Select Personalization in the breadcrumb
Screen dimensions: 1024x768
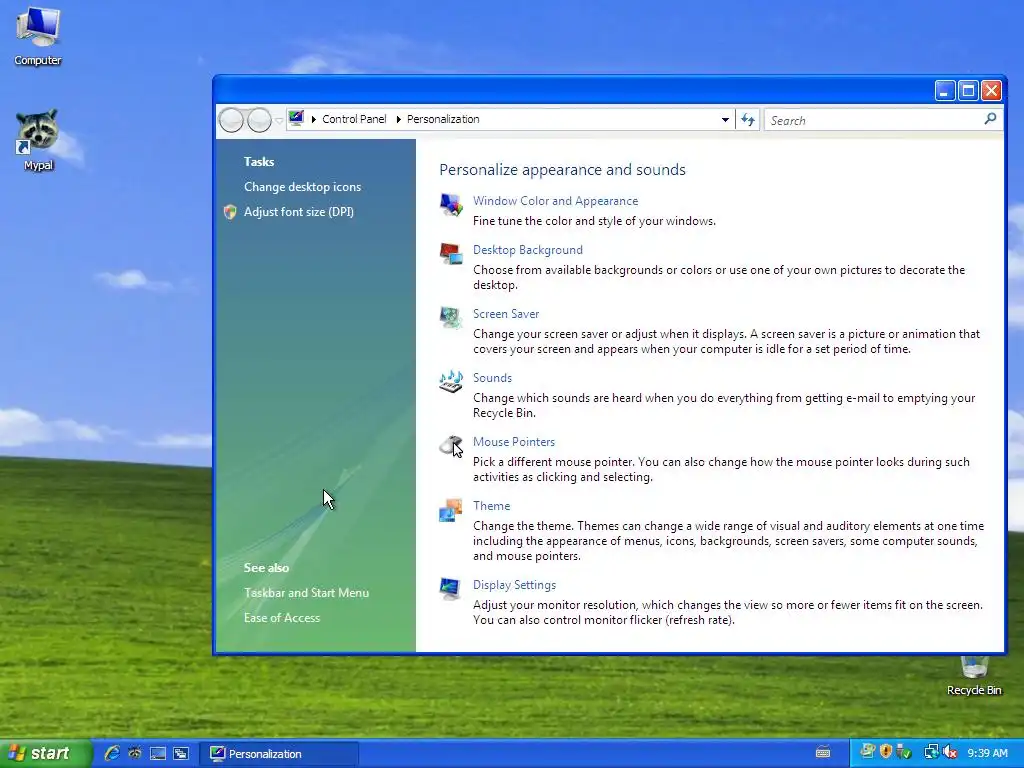tap(443, 120)
